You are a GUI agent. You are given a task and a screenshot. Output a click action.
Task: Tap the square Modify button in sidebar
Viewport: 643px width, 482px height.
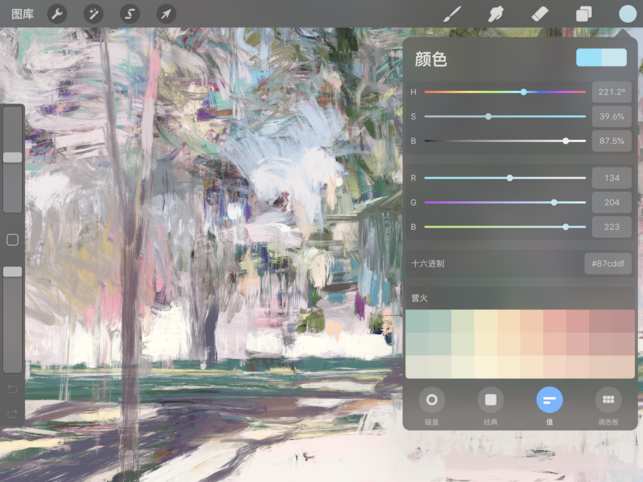coord(13,240)
